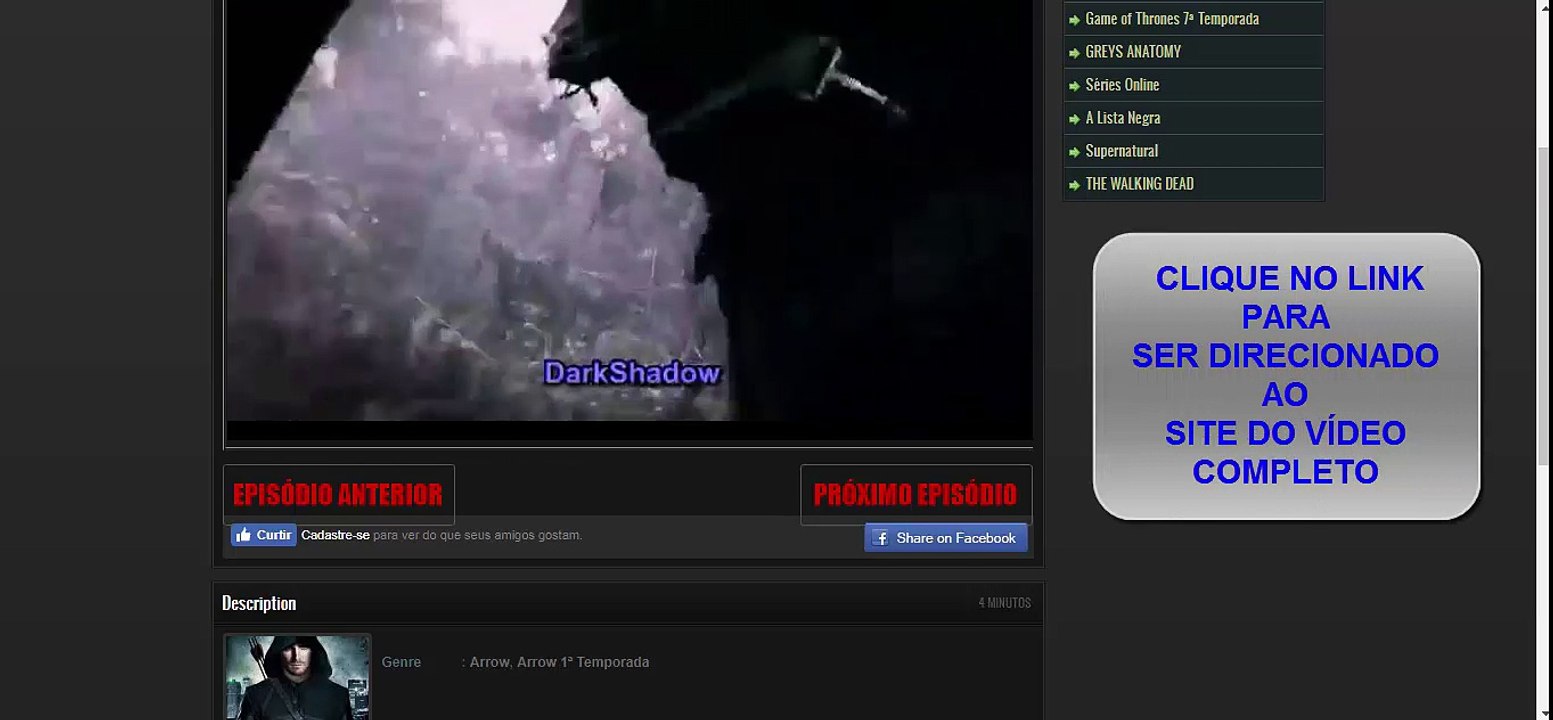The image size is (1553, 720).
Task: Go to PRÓXIMO EPISÓDIO
Action: coord(915,494)
